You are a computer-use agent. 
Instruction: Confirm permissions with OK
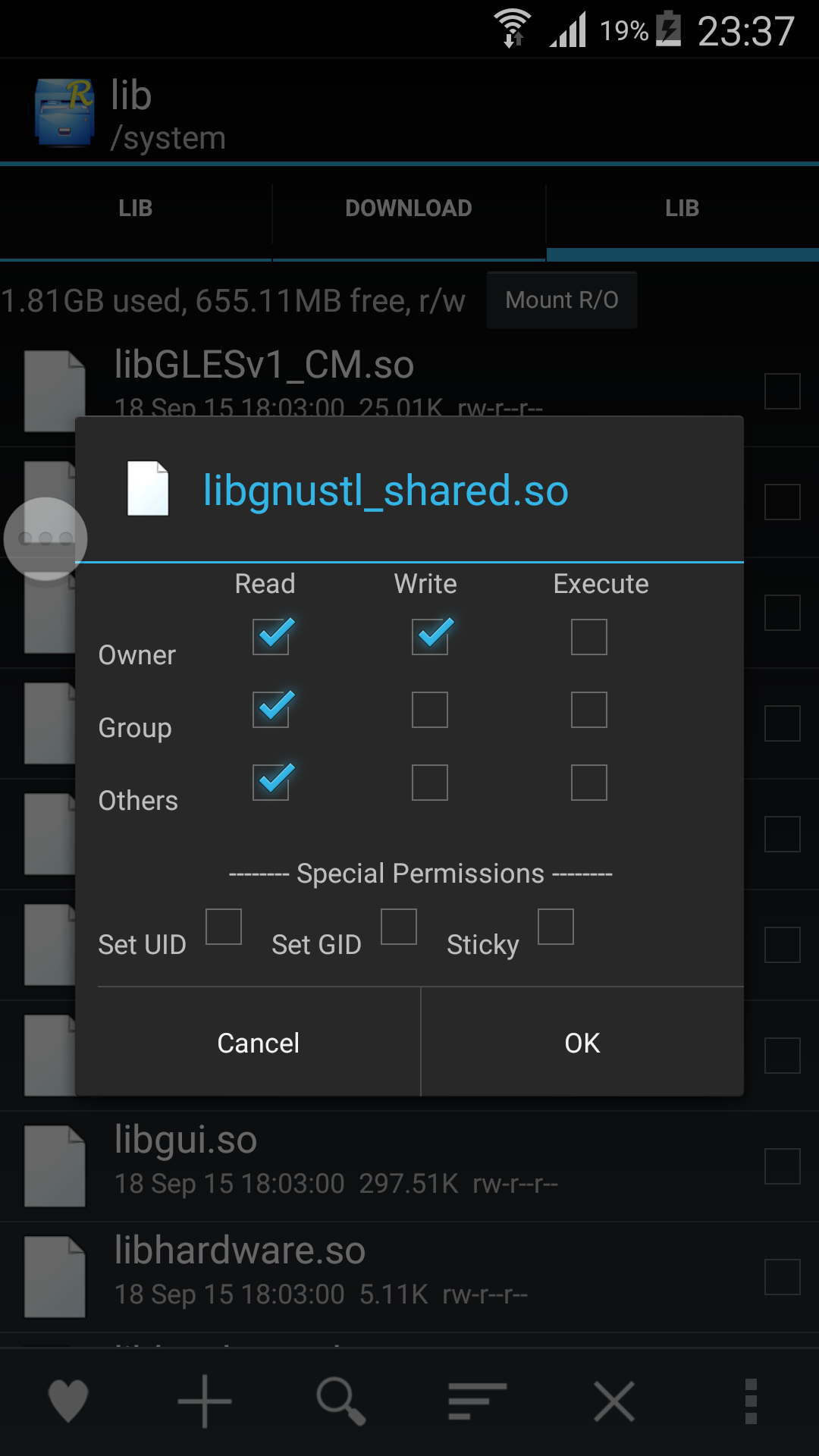click(582, 1043)
